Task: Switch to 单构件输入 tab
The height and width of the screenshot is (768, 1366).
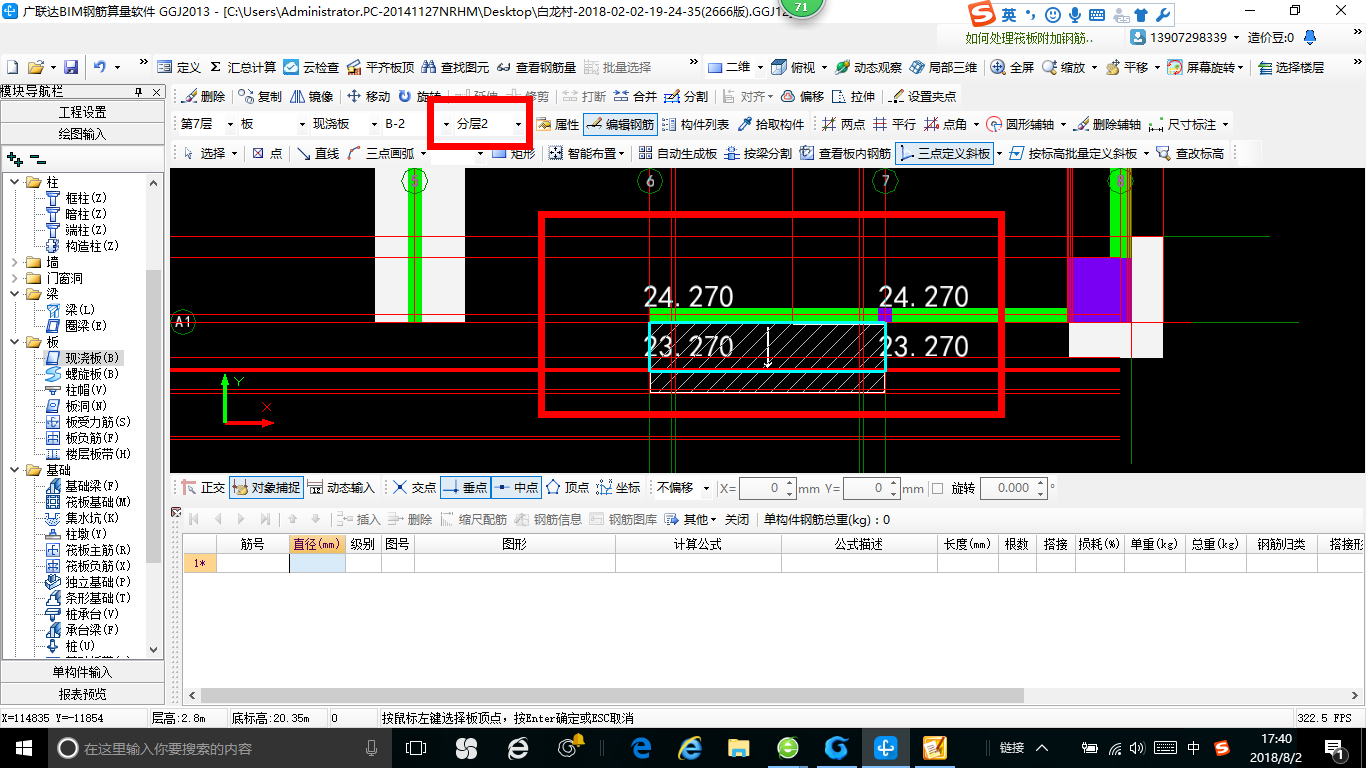Action: coord(82,672)
